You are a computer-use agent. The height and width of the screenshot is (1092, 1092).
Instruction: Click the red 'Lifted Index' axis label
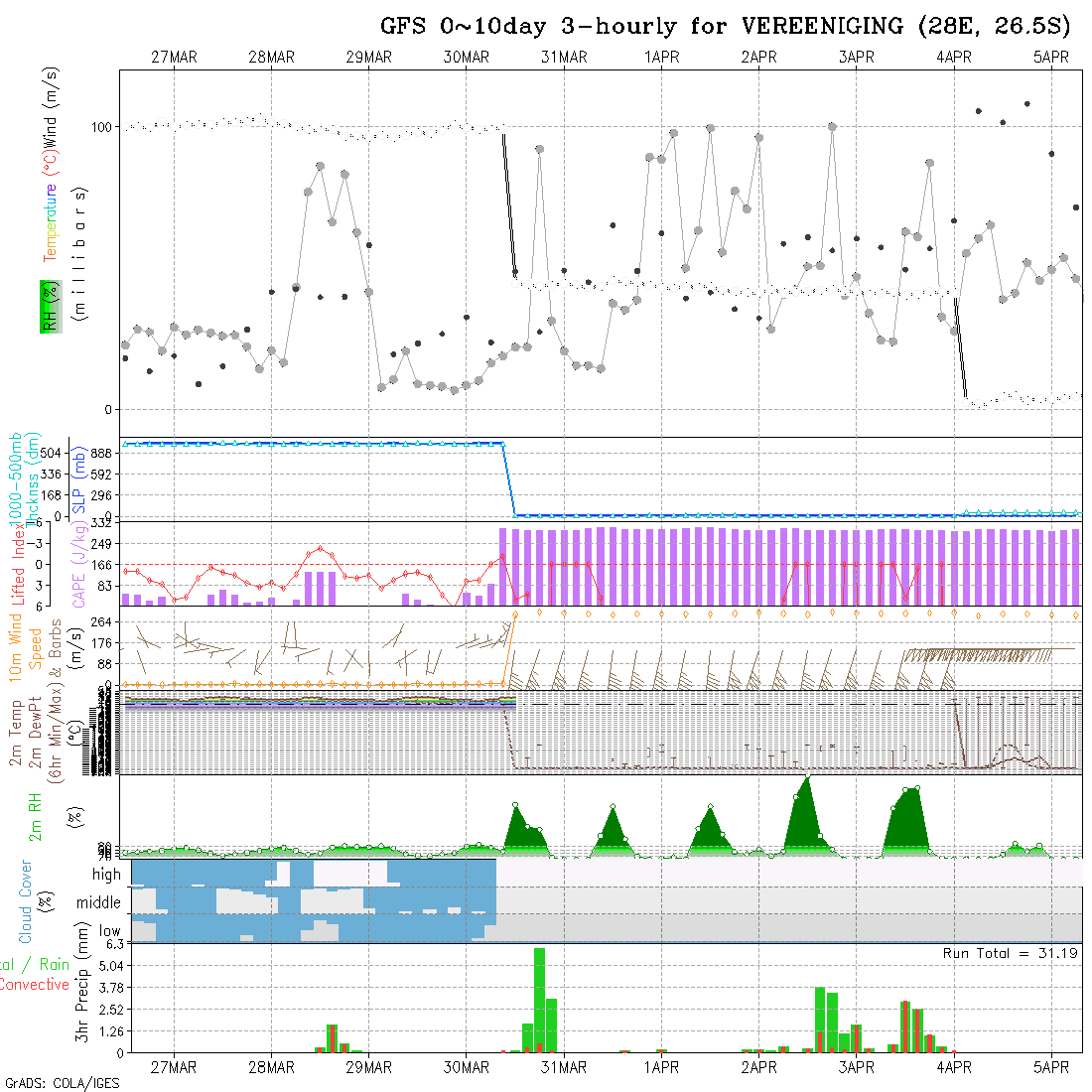[18, 562]
